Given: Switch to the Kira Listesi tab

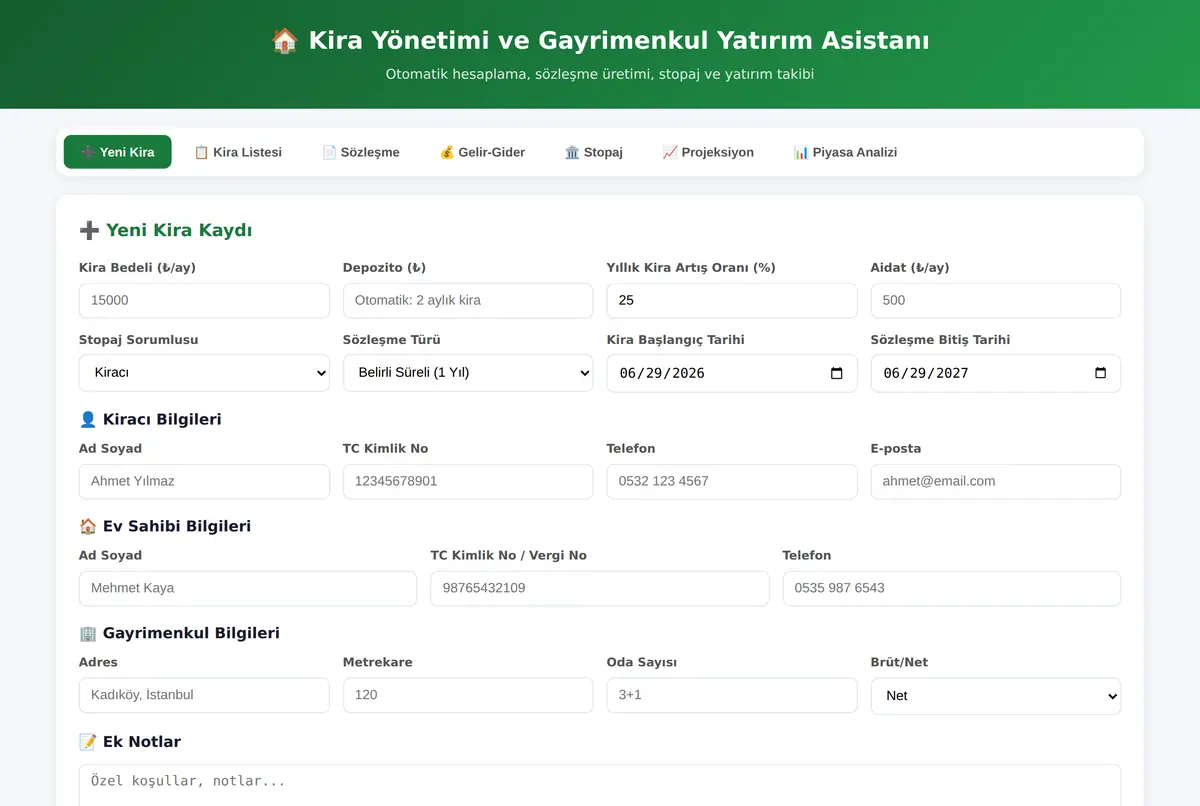Looking at the screenshot, I should [x=238, y=152].
